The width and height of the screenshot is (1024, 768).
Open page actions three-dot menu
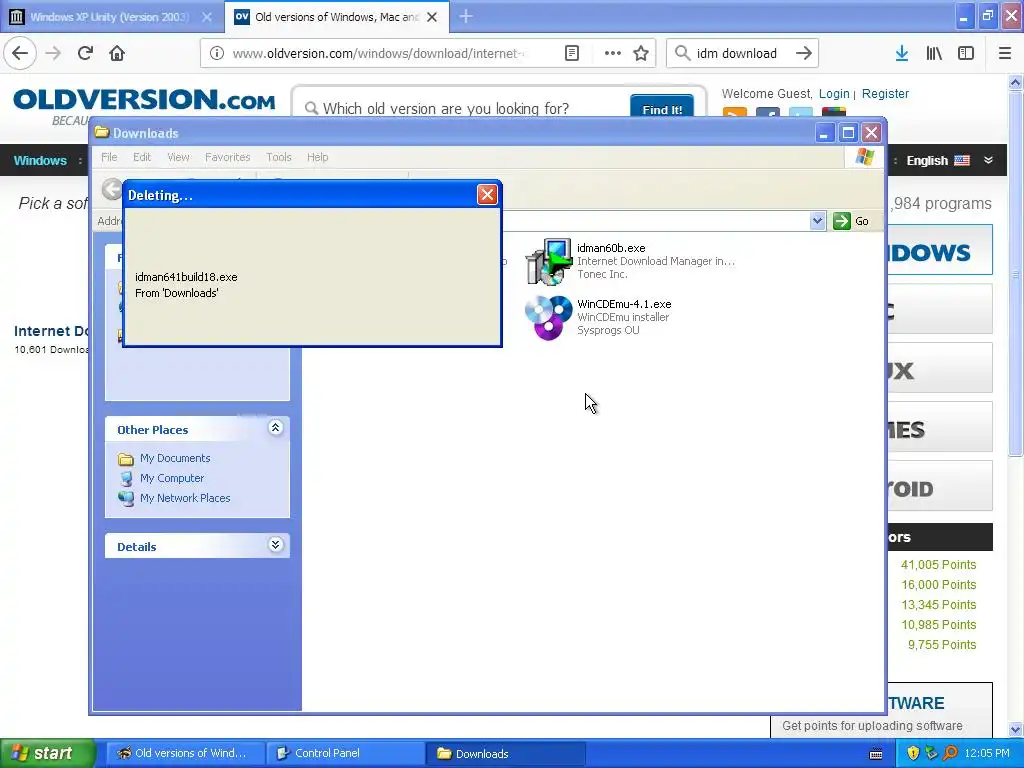pyautogui.click(x=613, y=54)
